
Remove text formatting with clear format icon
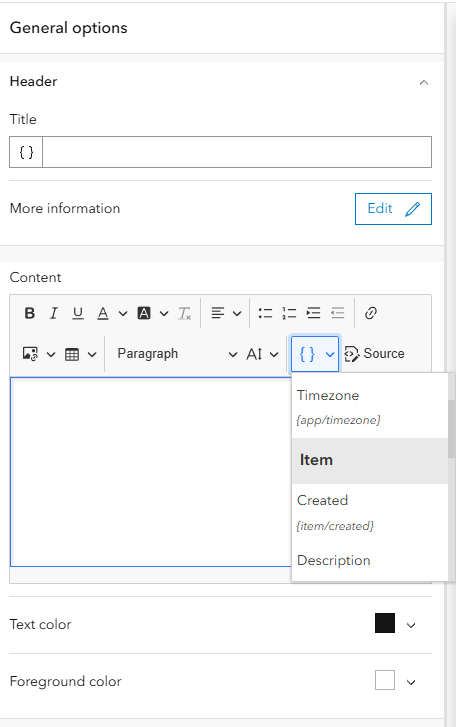click(x=184, y=313)
